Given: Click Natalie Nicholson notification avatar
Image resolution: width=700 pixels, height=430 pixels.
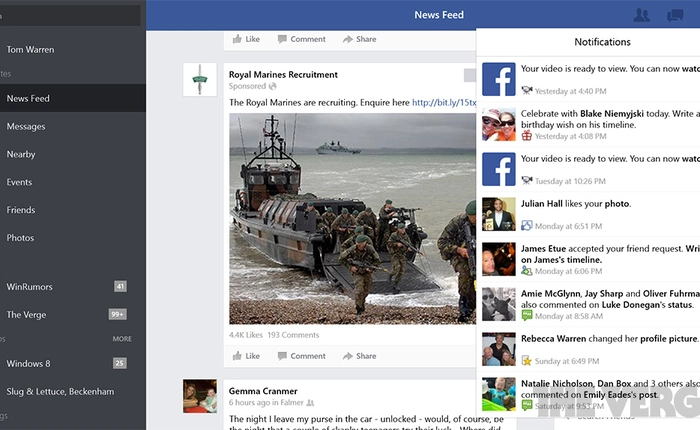Looking at the screenshot, I should coord(499,395).
